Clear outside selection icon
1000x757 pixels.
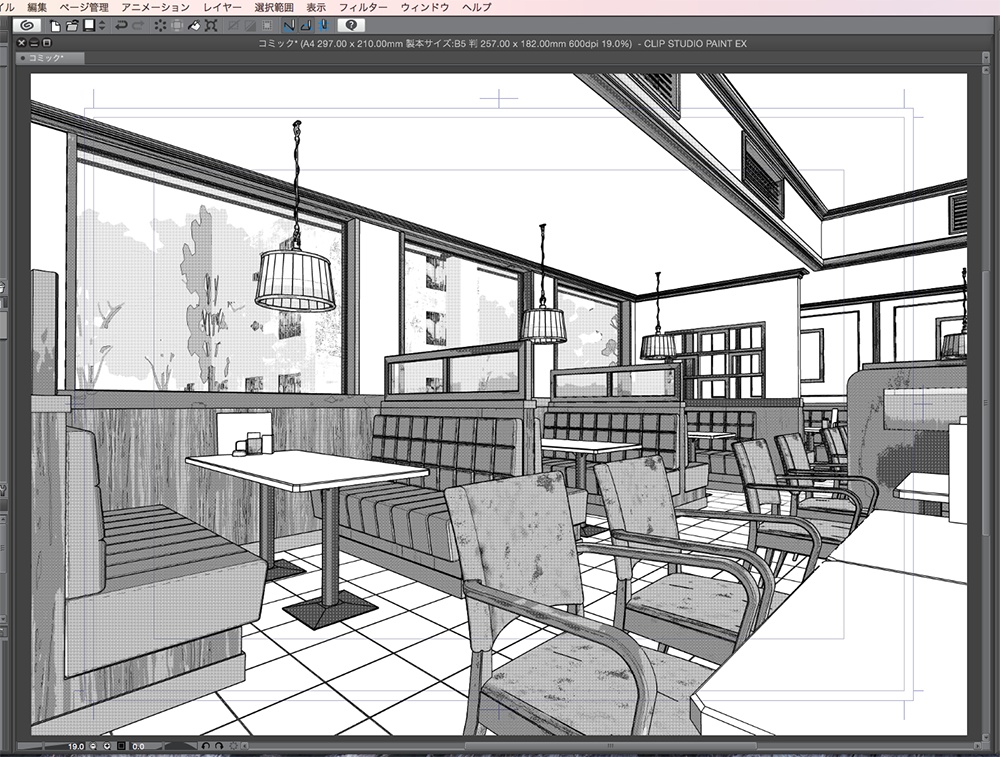177,26
